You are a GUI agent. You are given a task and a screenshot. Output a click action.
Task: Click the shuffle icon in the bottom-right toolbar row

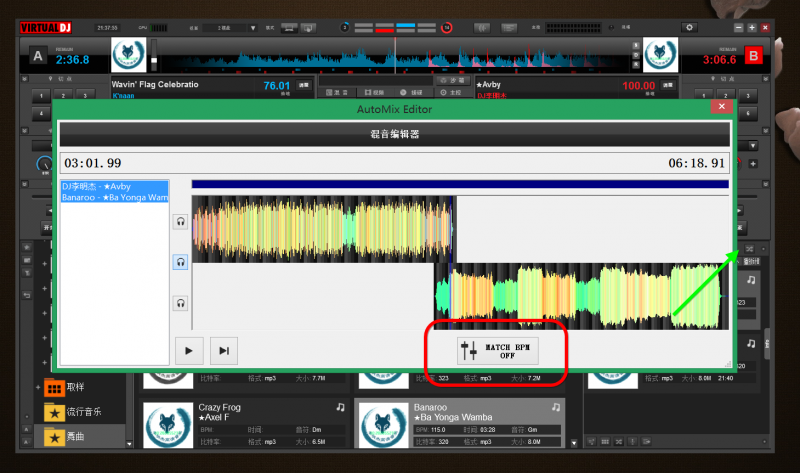pos(619,441)
